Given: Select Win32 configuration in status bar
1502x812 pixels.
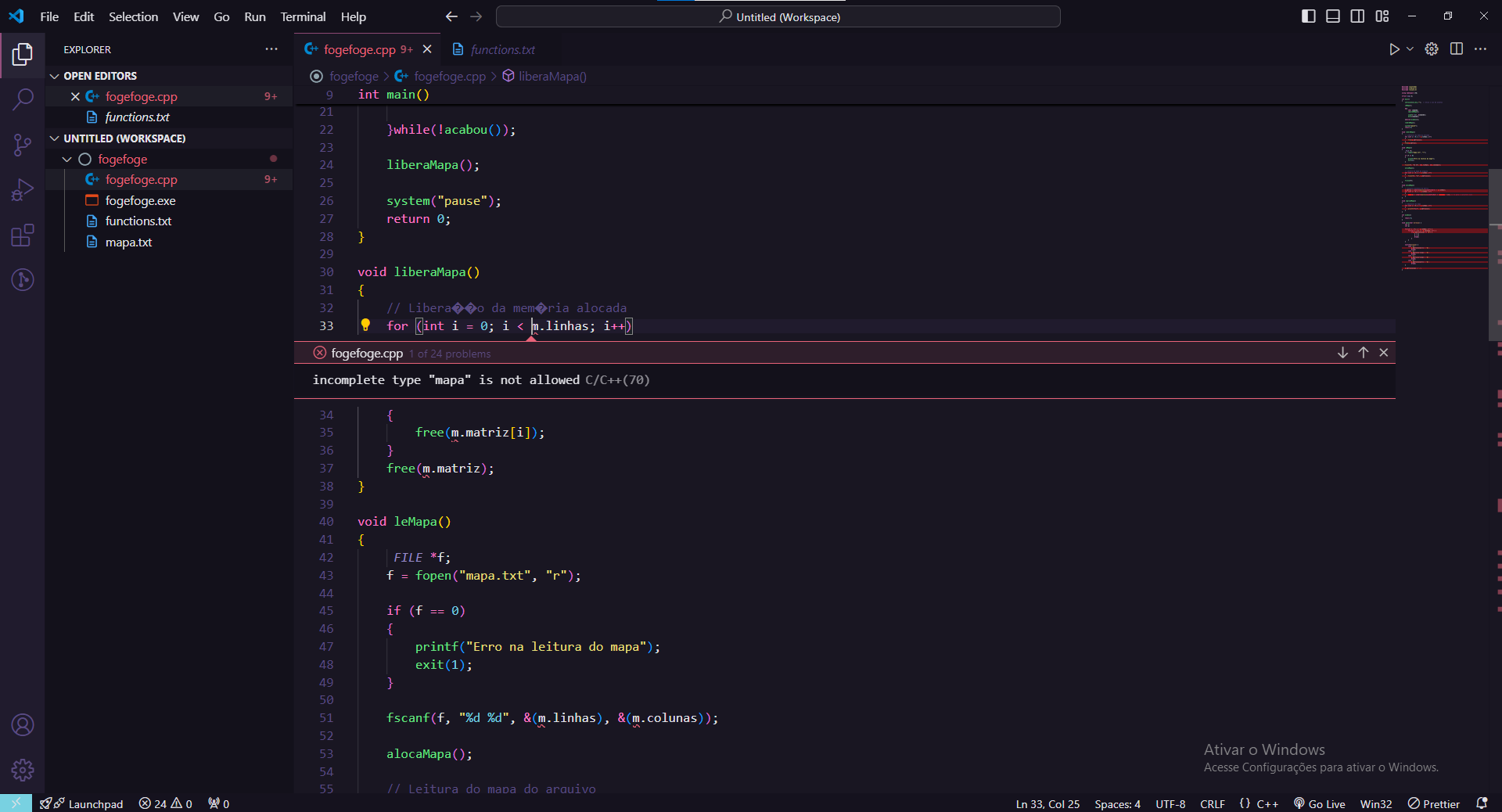Looking at the screenshot, I should [x=1376, y=803].
